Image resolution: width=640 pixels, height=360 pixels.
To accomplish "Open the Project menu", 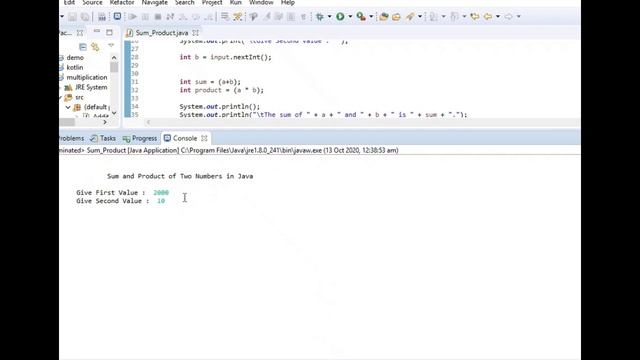I will (212, 2).
